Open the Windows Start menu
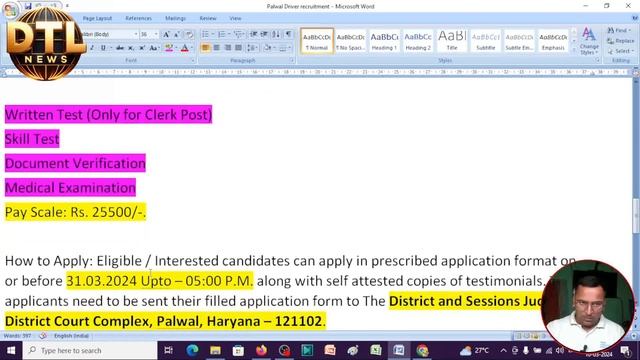640x360 pixels. (x=11, y=350)
